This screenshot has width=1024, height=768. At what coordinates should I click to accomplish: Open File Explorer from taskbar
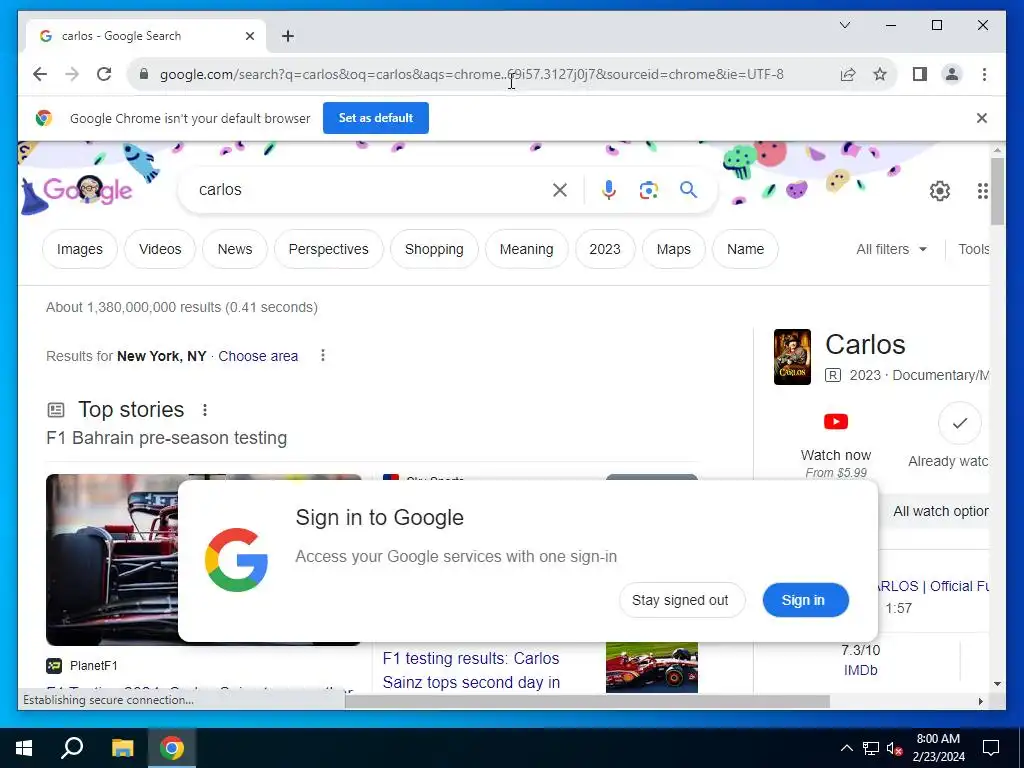point(122,748)
